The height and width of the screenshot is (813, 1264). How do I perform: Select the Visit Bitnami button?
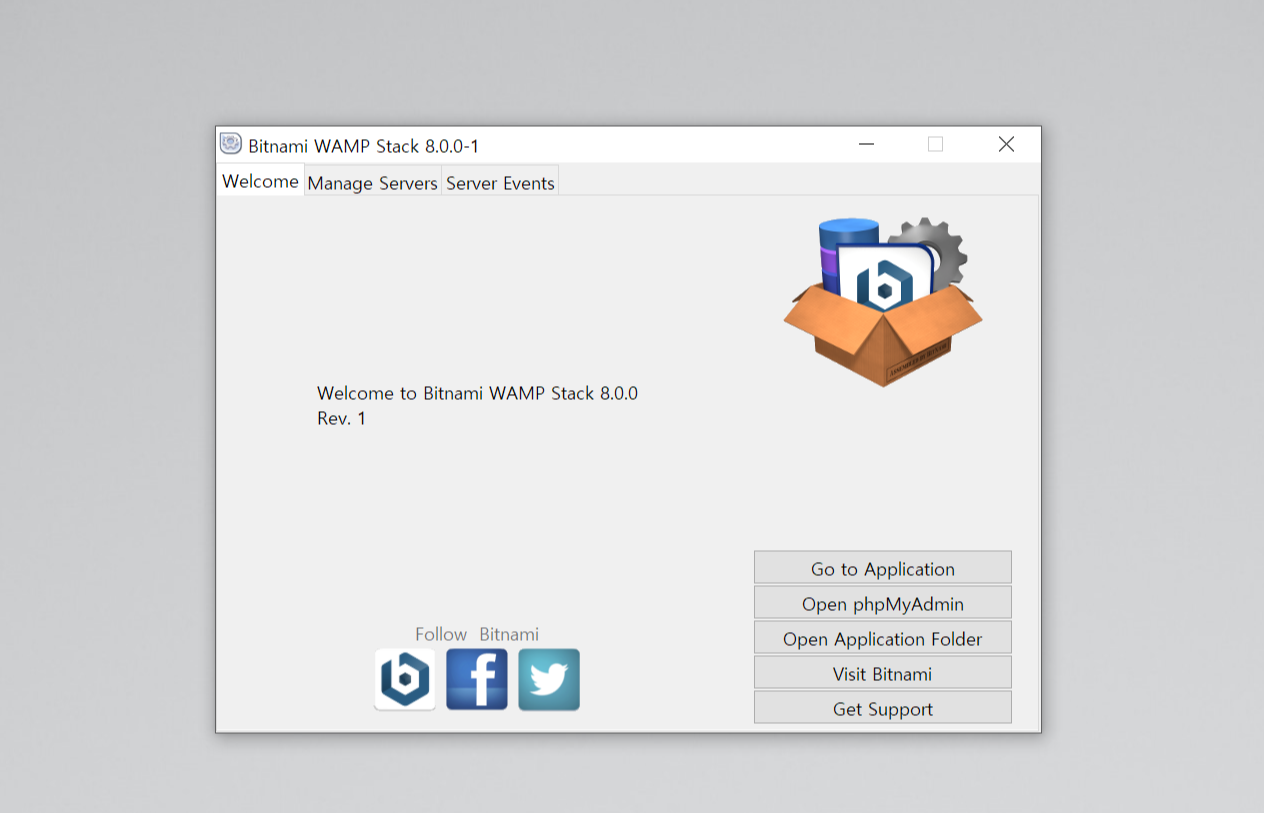(883, 673)
